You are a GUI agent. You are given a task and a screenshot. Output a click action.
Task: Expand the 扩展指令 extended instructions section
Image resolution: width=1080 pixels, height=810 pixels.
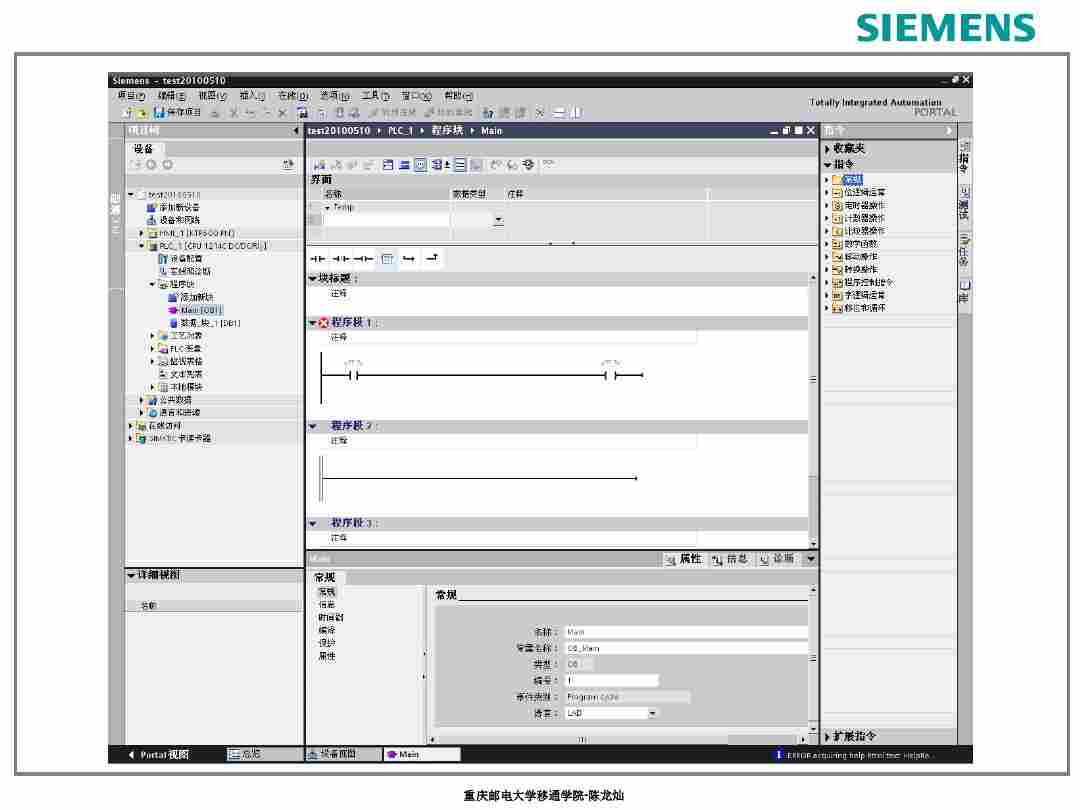(827, 736)
